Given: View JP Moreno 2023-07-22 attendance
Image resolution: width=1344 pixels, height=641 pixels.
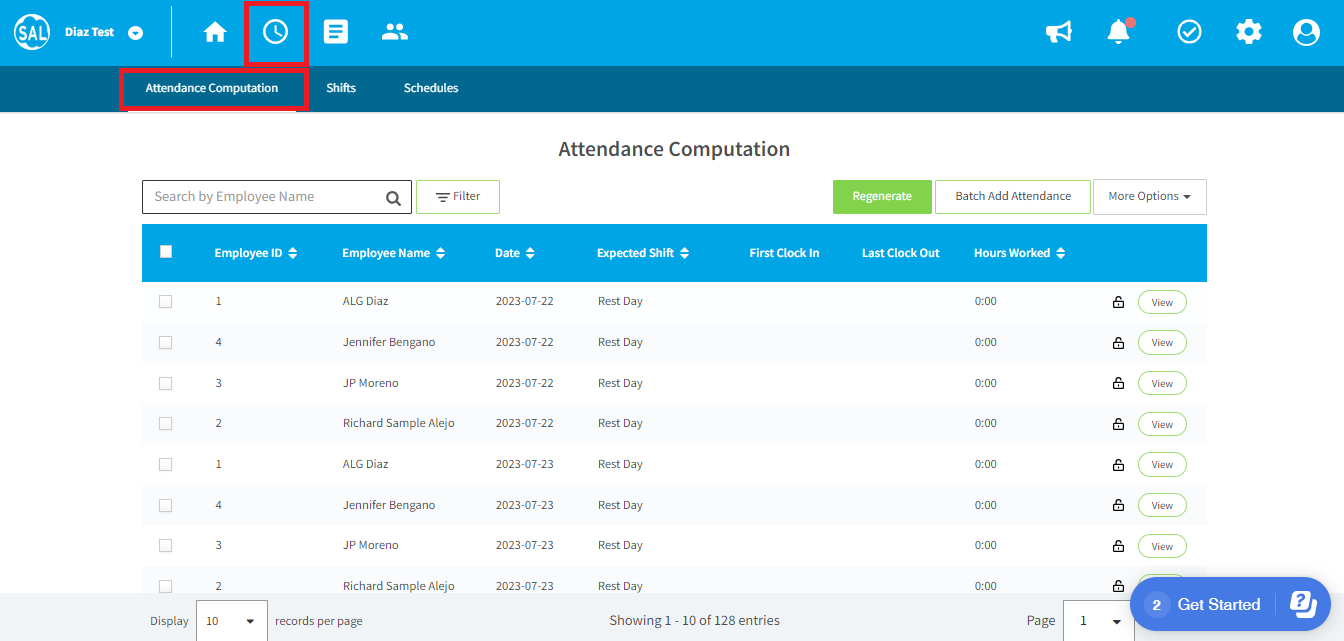Looking at the screenshot, I should pos(1162,383).
